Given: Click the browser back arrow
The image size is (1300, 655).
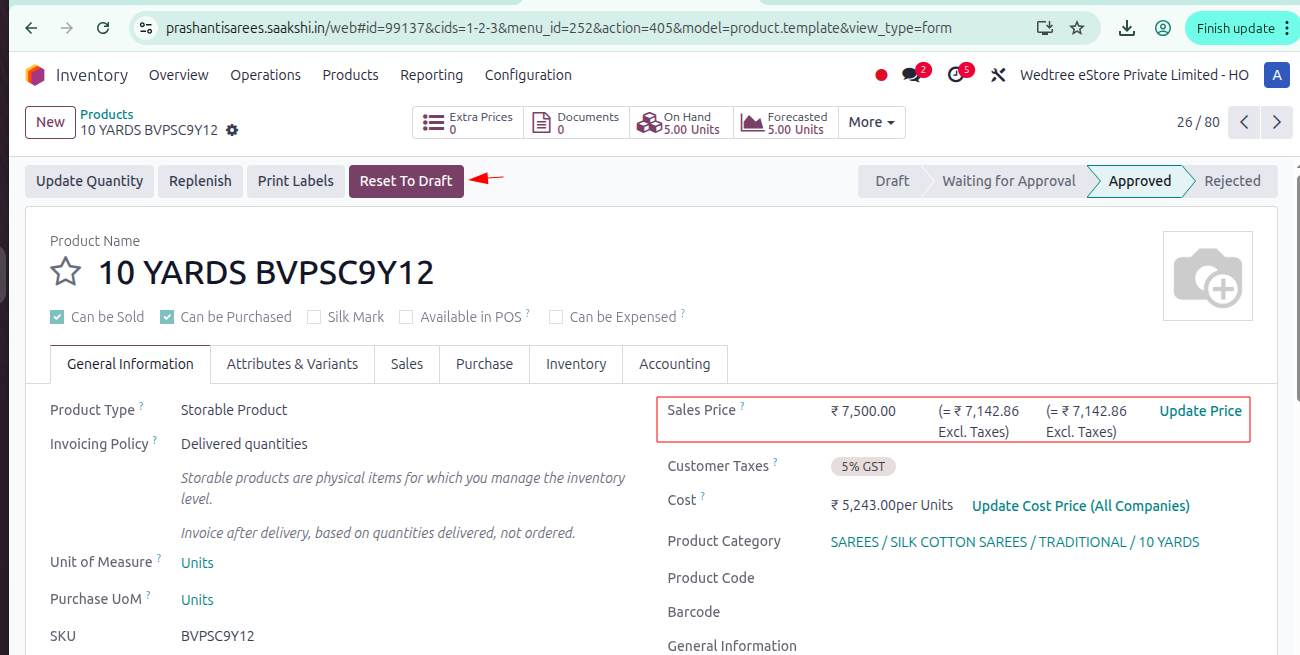Looking at the screenshot, I should (31, 28).
